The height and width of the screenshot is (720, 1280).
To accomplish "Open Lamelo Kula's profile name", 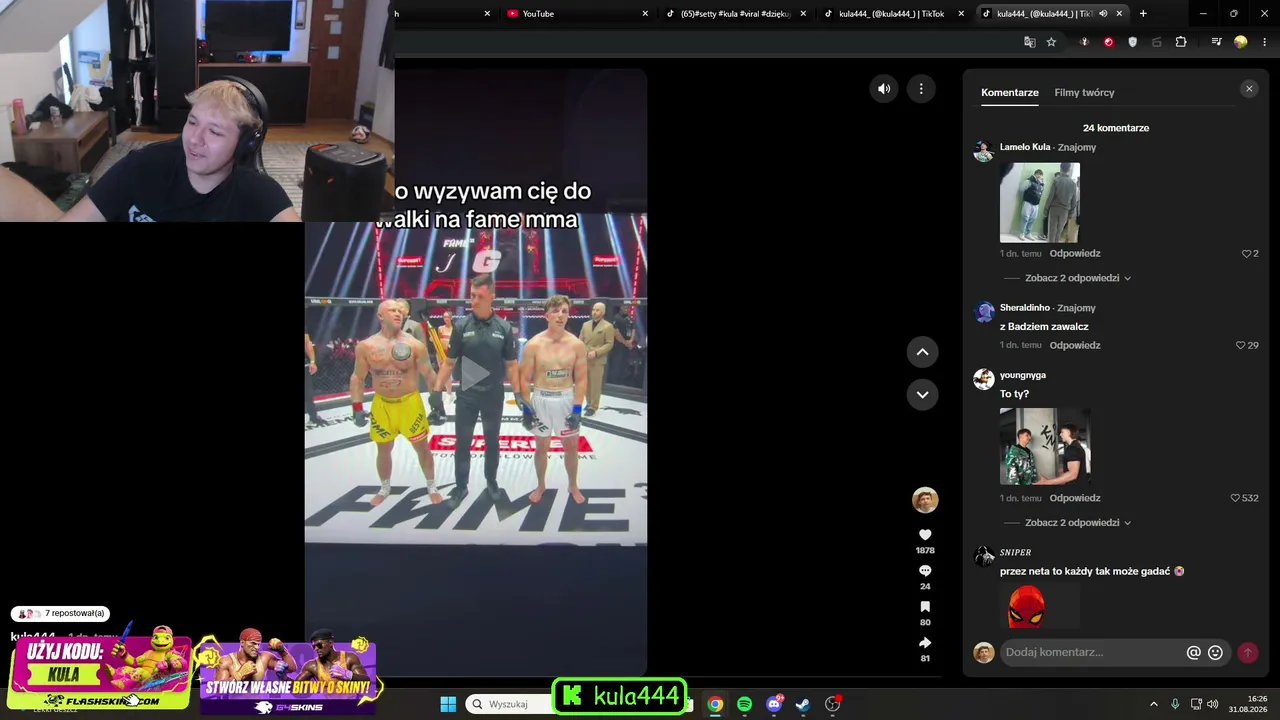I will coord(1025,148).
